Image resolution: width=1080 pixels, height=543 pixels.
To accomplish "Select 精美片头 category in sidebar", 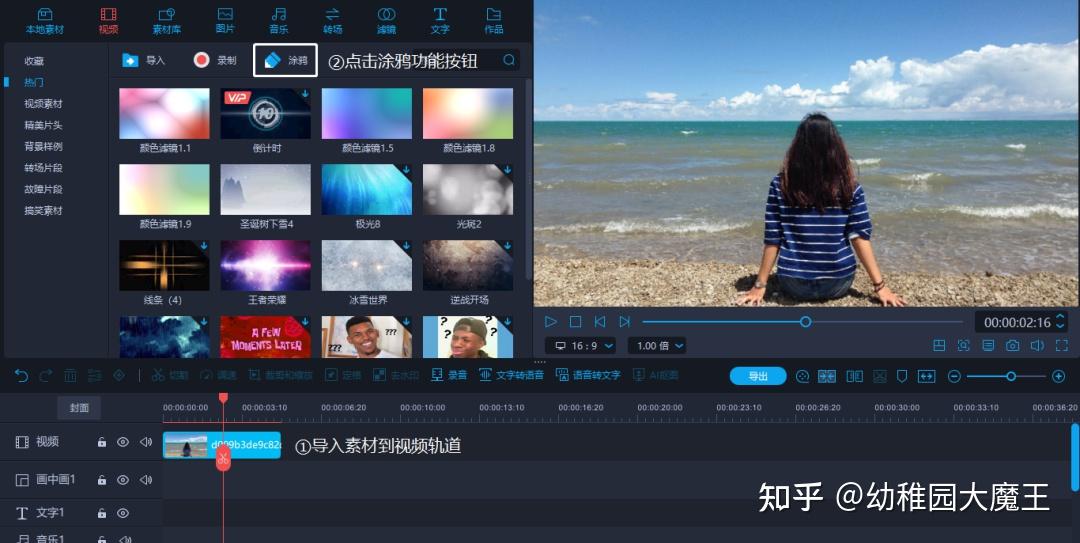I will [43, 125].
